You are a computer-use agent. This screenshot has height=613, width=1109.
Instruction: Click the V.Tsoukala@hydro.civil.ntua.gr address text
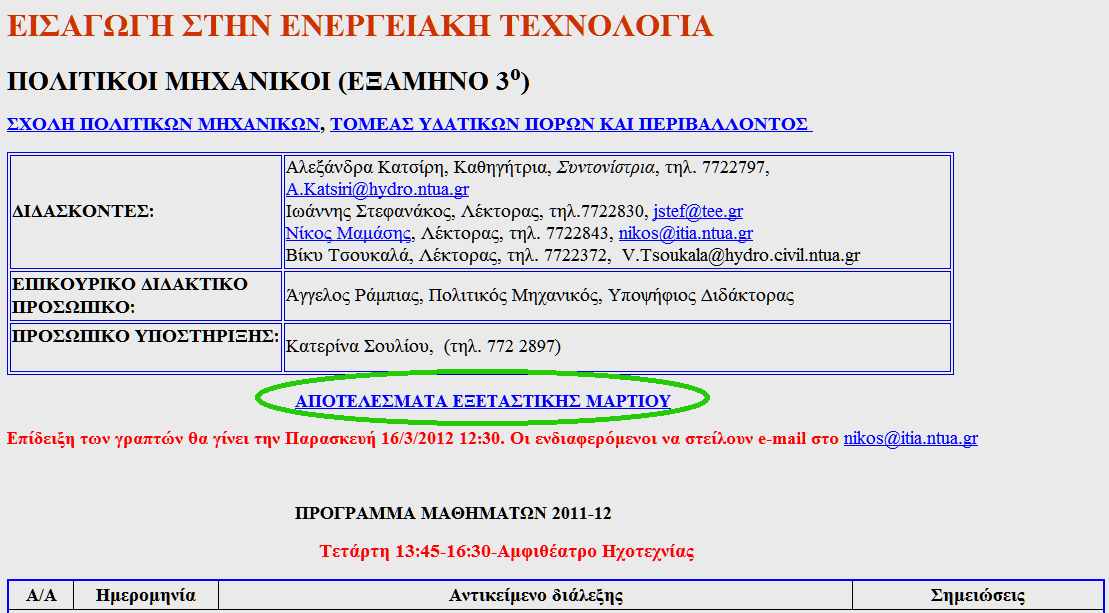741,256
